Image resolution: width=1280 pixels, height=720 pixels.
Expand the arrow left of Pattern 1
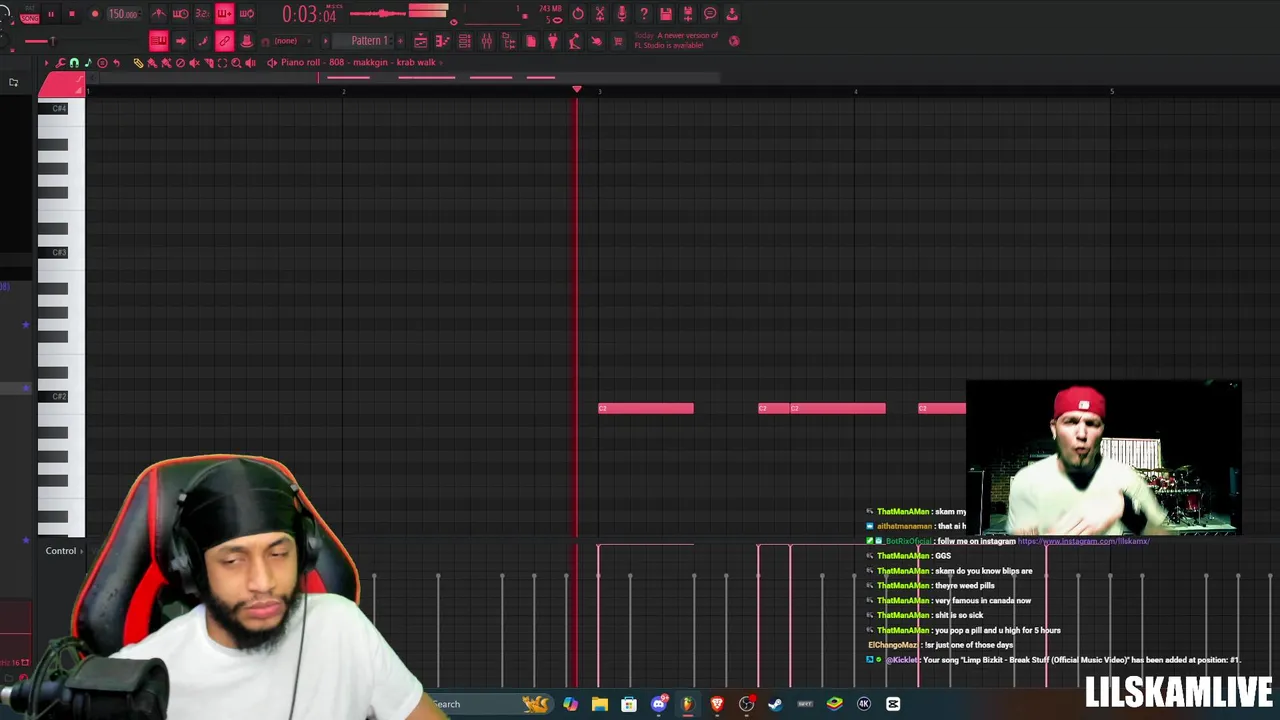tap(326, 41)
